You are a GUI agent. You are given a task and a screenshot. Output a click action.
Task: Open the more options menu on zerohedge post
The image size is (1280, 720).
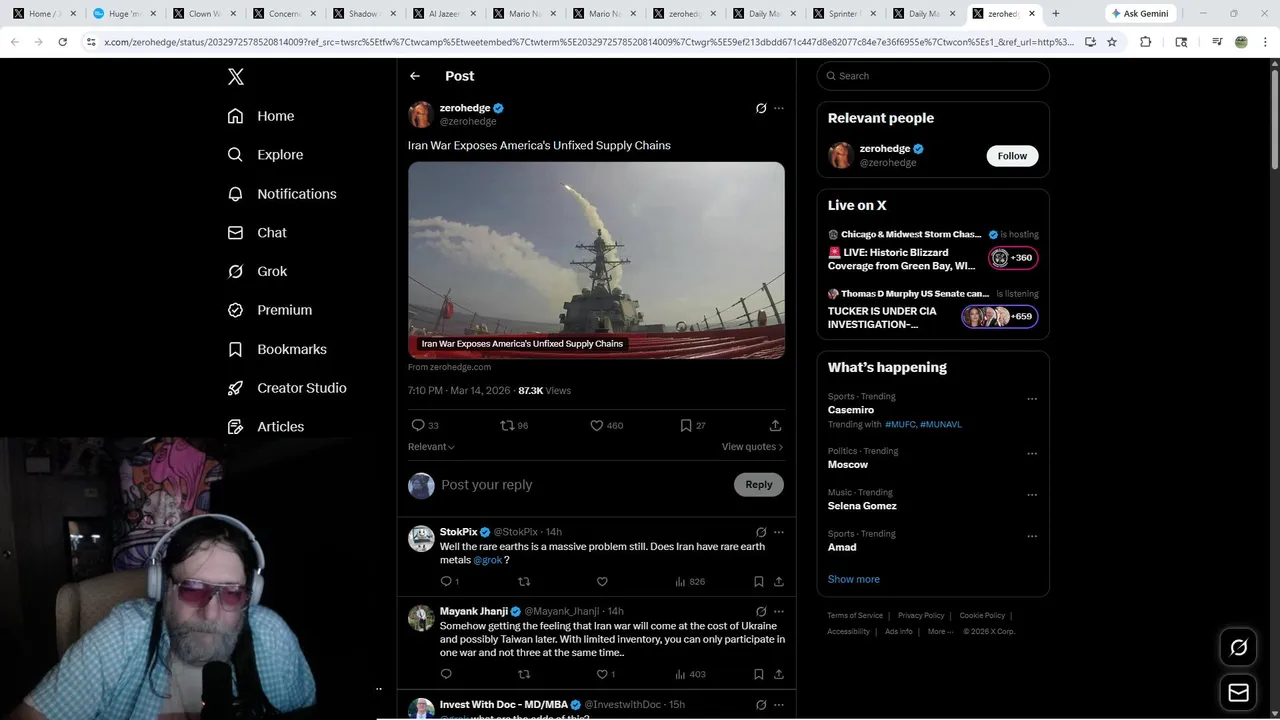779,108
